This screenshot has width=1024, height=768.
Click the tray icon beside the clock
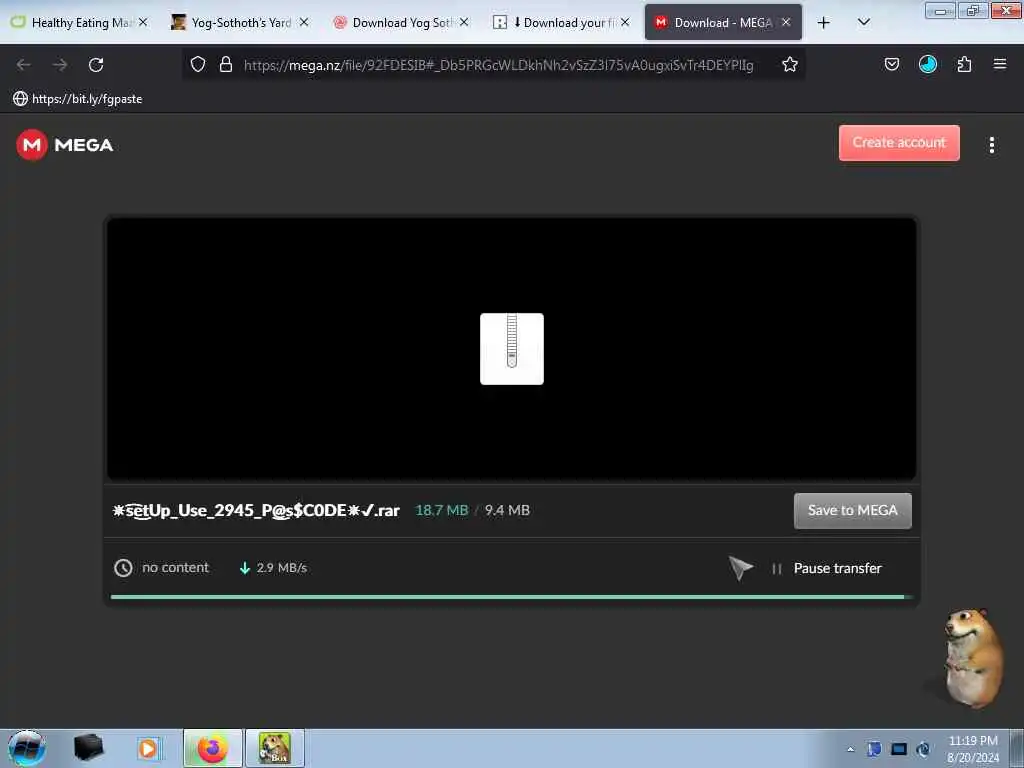pyautogui.click(x=923, y=749)
